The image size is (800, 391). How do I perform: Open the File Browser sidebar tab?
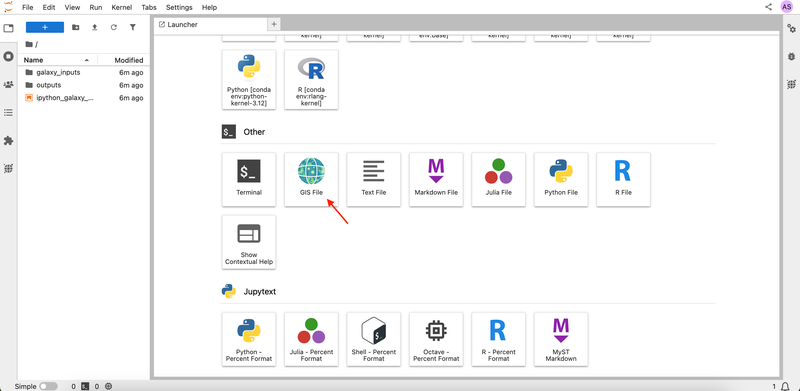pos(8,28)
